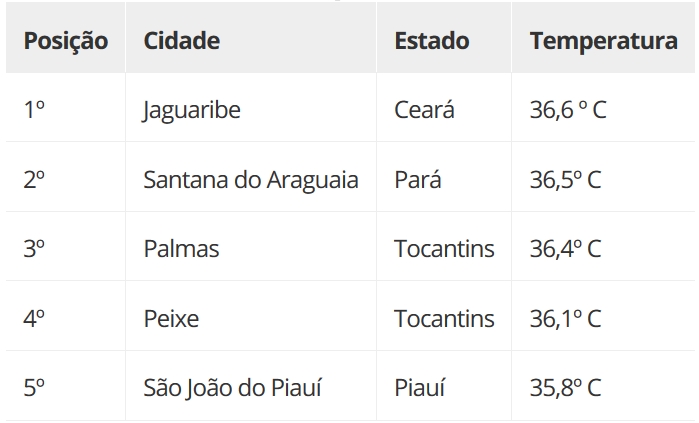
Task: Click the 35,8º C temperature value
Action: (x=565, y=388)
